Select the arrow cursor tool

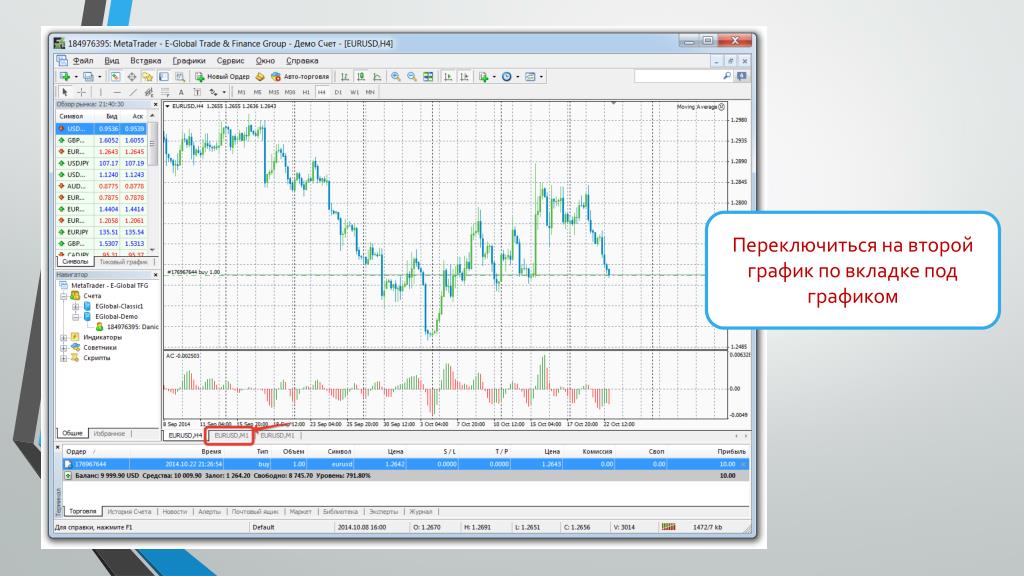[65, 92]
